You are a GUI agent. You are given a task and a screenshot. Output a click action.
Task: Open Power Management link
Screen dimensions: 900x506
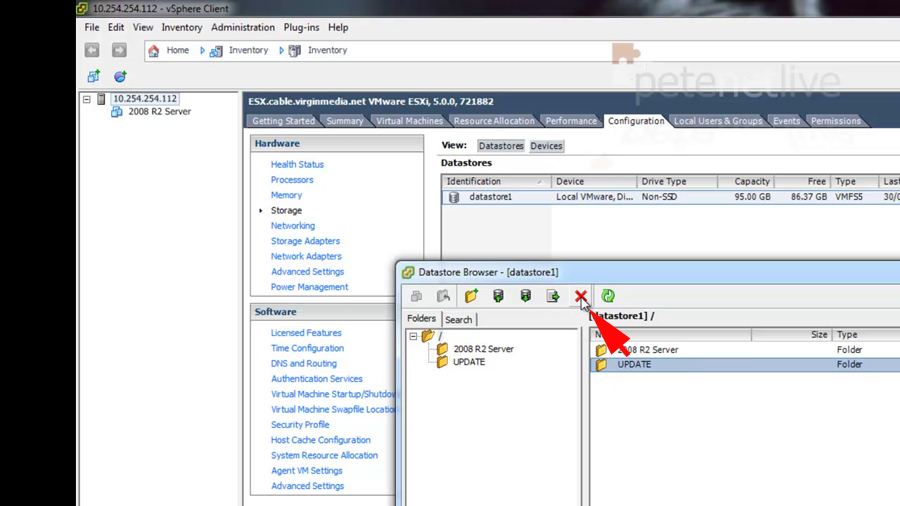[x=309, y=287]
